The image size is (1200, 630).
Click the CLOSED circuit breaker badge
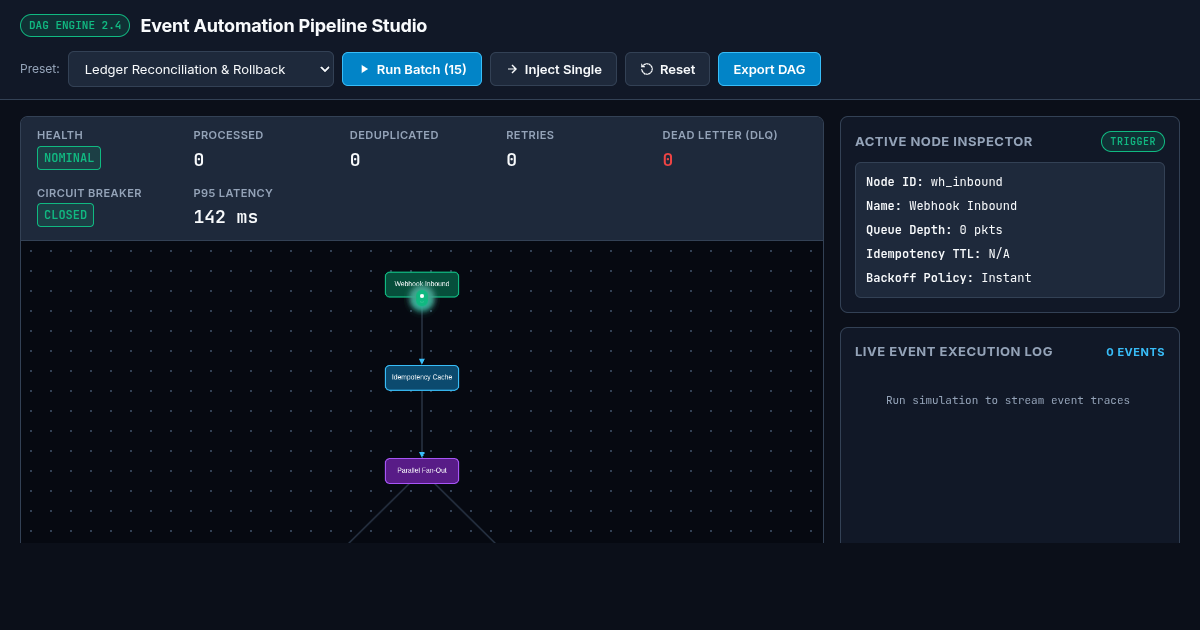65,215
